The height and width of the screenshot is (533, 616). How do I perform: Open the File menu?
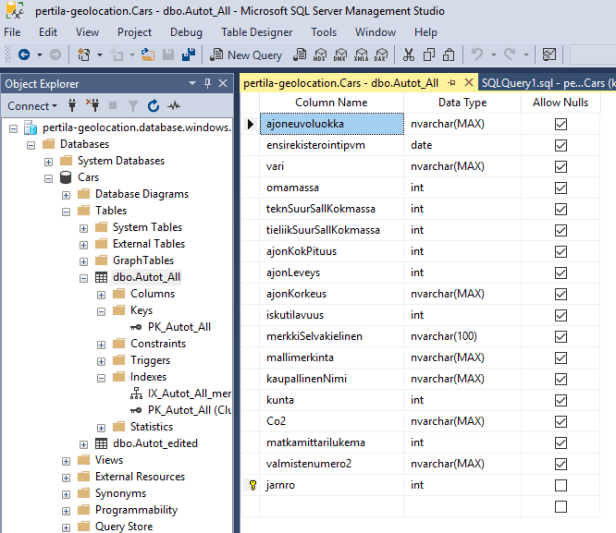click(x=12, y=32)
